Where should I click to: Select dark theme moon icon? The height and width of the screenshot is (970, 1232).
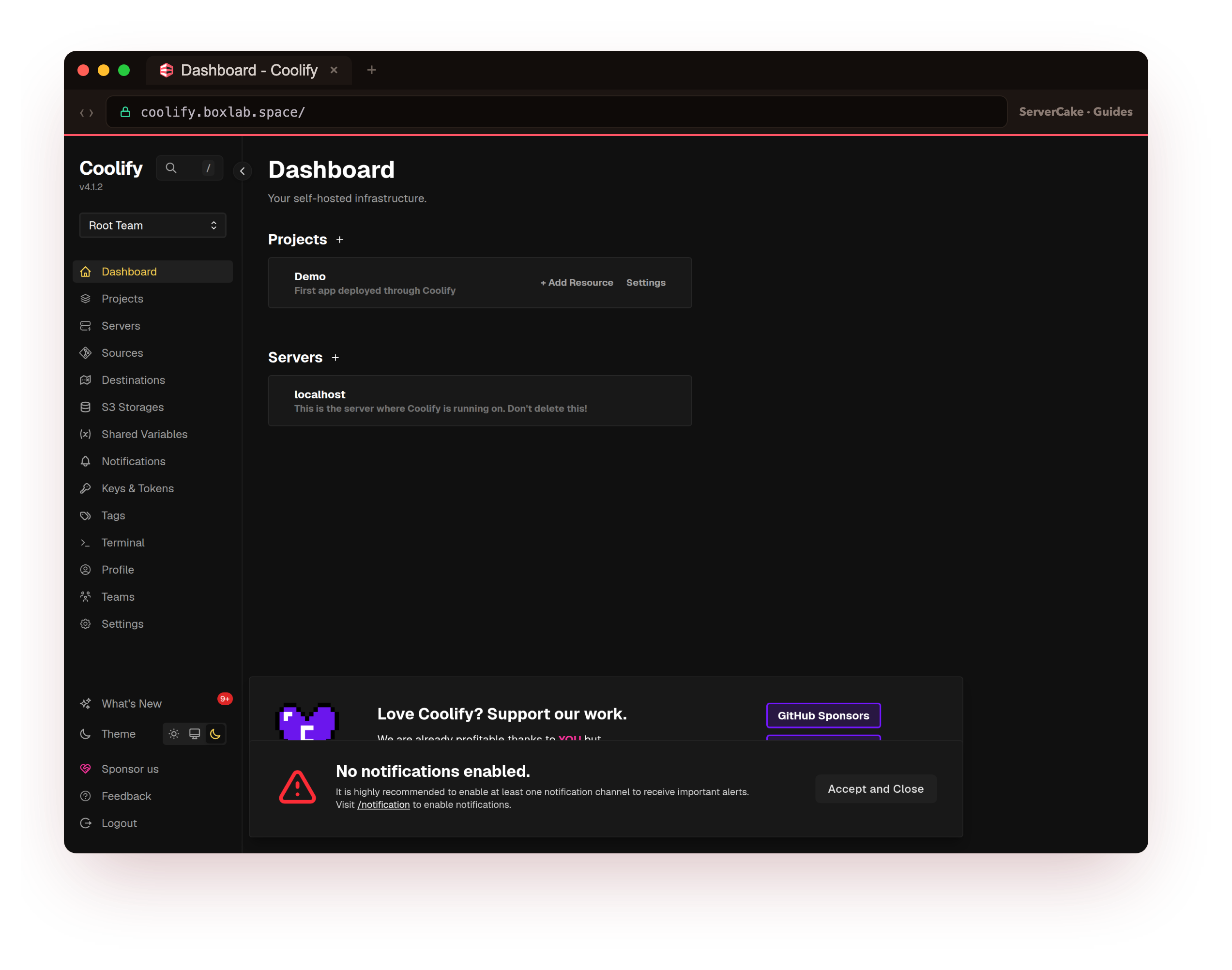click(215, 734)
